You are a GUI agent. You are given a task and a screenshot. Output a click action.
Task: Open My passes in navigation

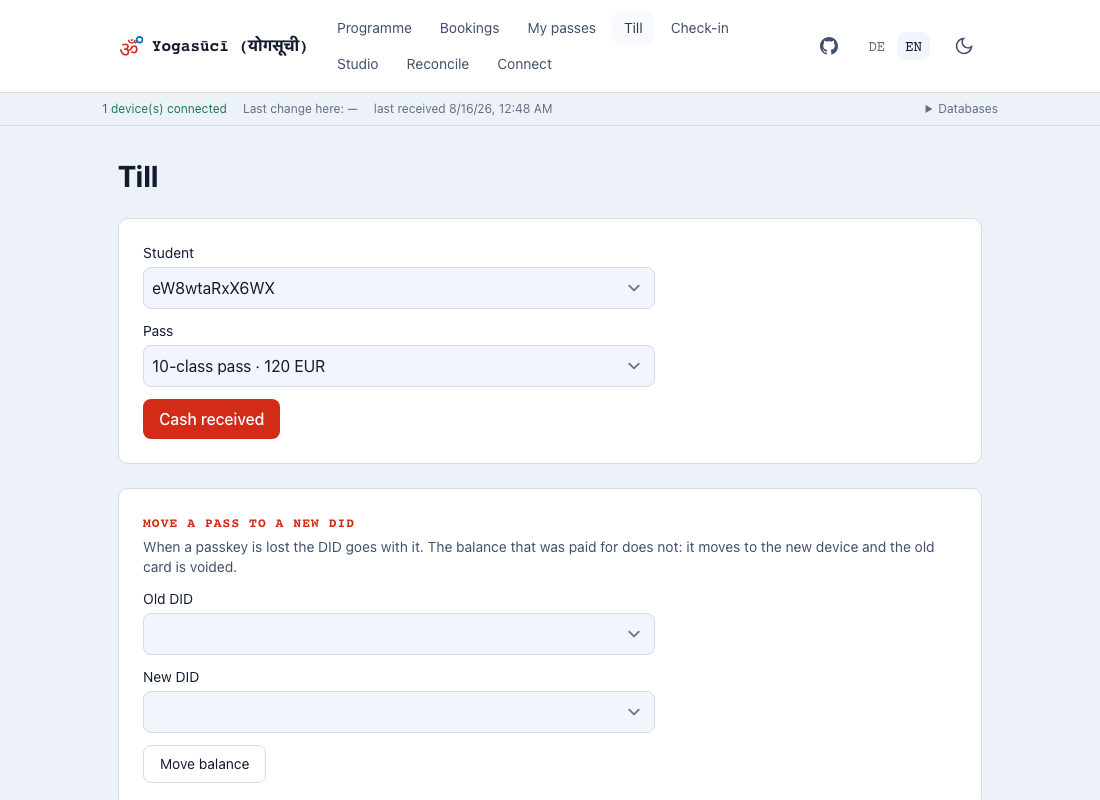[561, 28]
